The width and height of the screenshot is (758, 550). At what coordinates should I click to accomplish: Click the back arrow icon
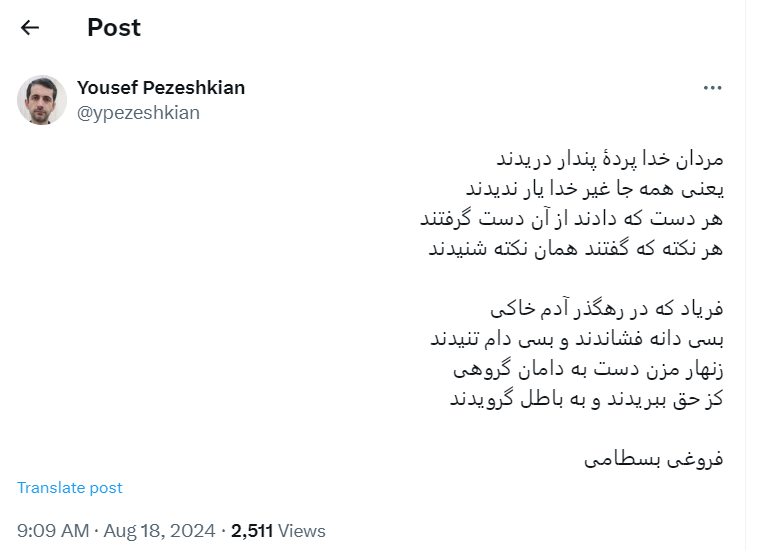coord(30,28)
